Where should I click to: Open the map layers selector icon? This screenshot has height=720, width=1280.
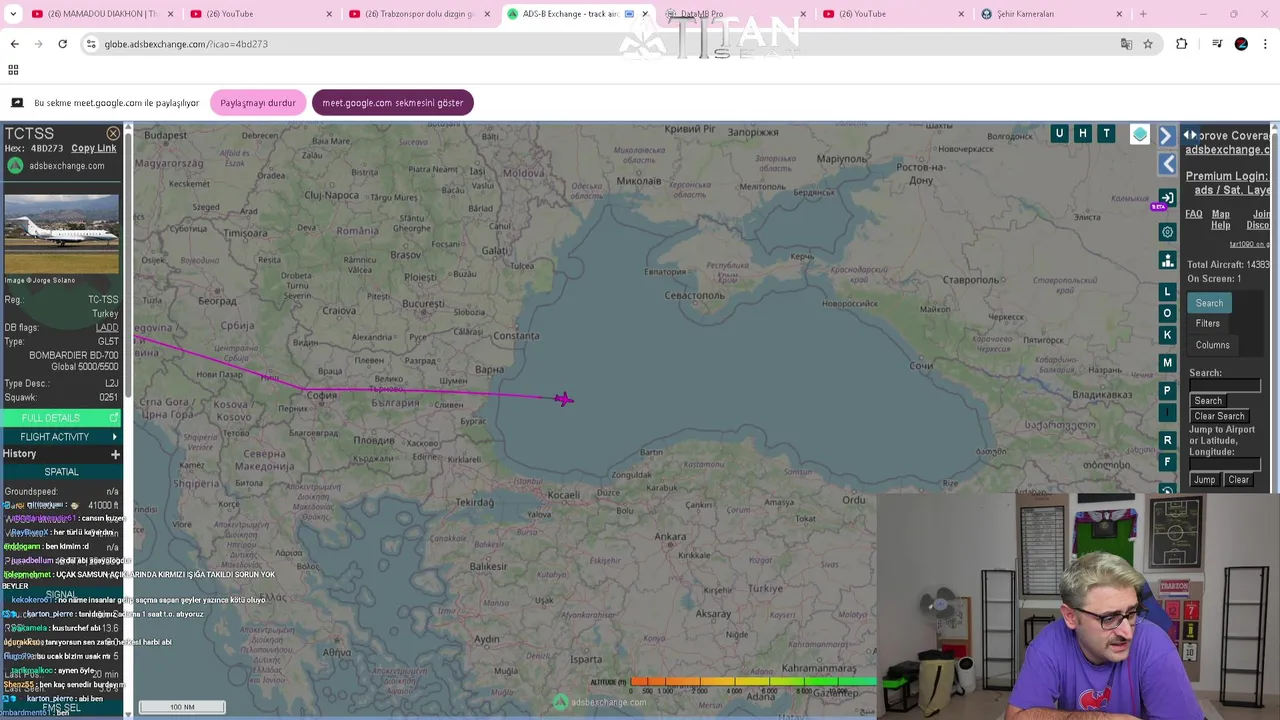click(x=1140, y=134)
